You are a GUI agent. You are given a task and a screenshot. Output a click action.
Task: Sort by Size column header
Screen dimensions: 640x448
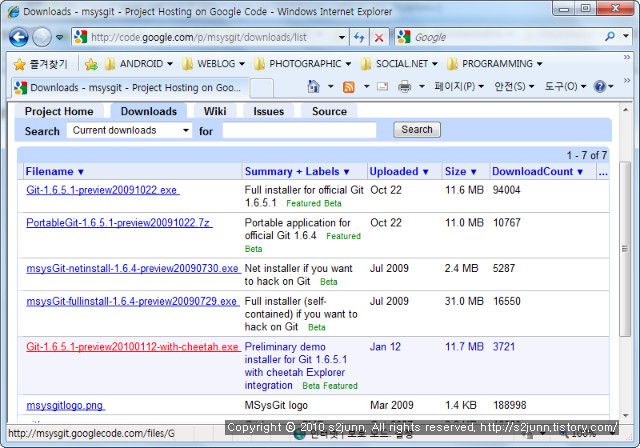coord(460,172)
